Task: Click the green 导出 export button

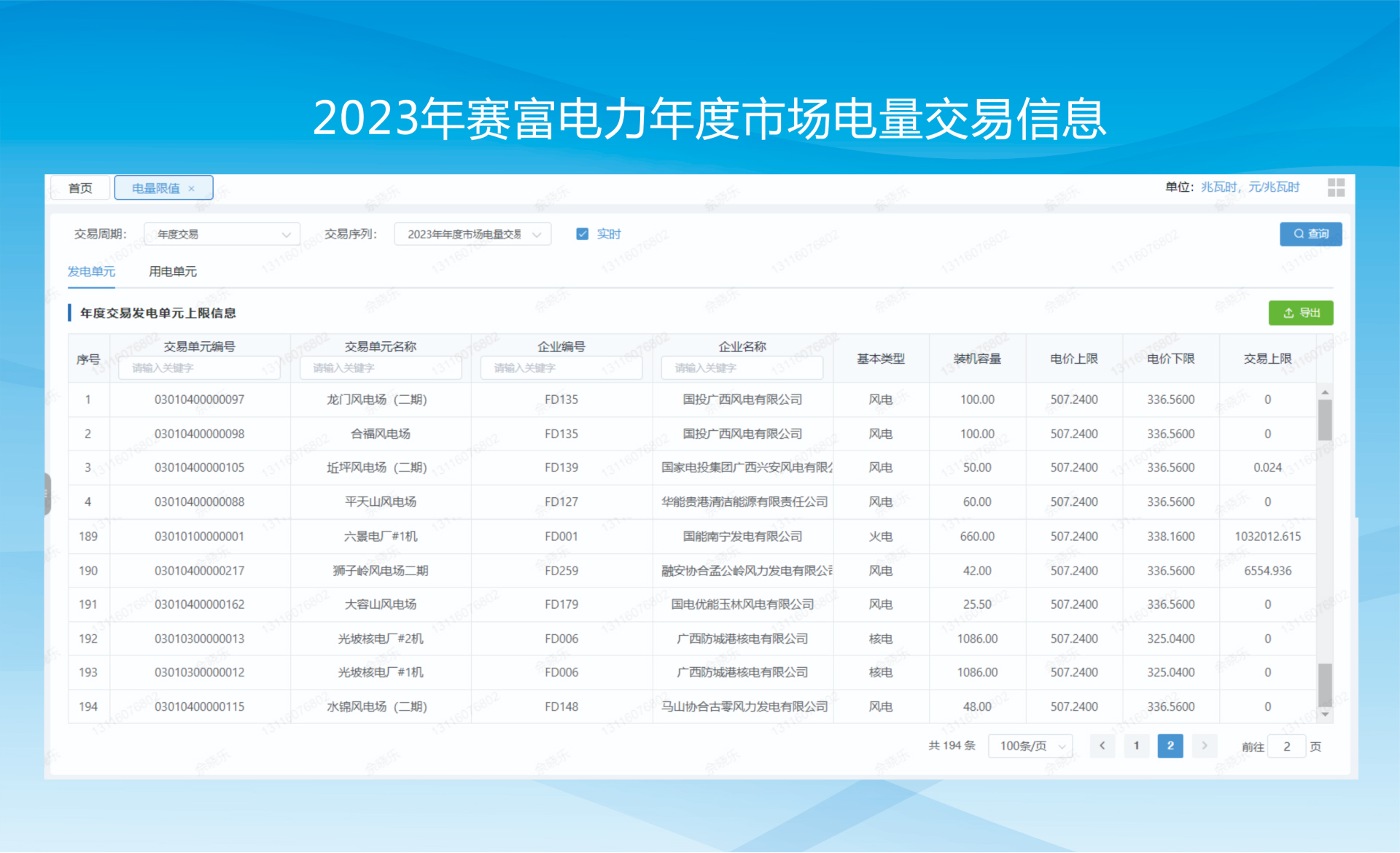Action: (x=1301, y=313)
